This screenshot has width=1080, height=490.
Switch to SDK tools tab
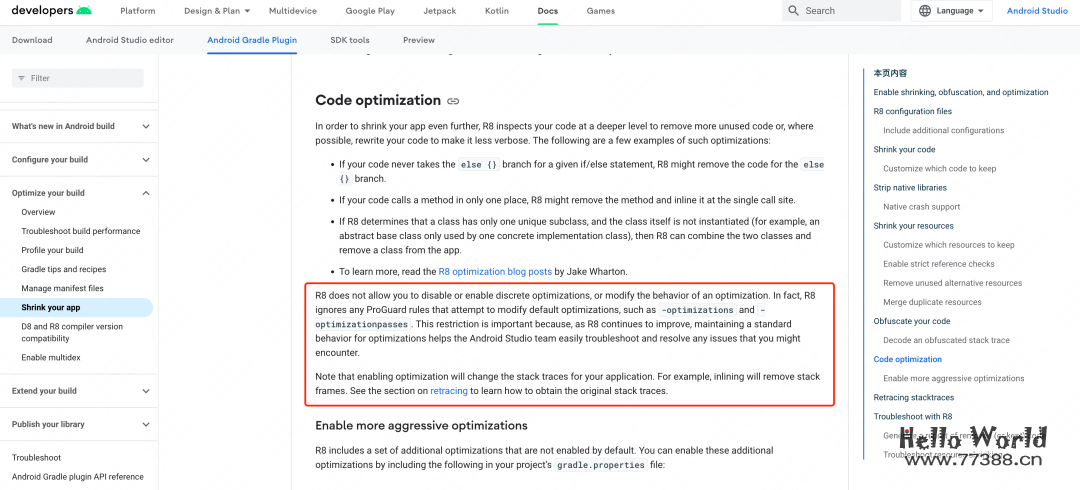tap(350, 40)
